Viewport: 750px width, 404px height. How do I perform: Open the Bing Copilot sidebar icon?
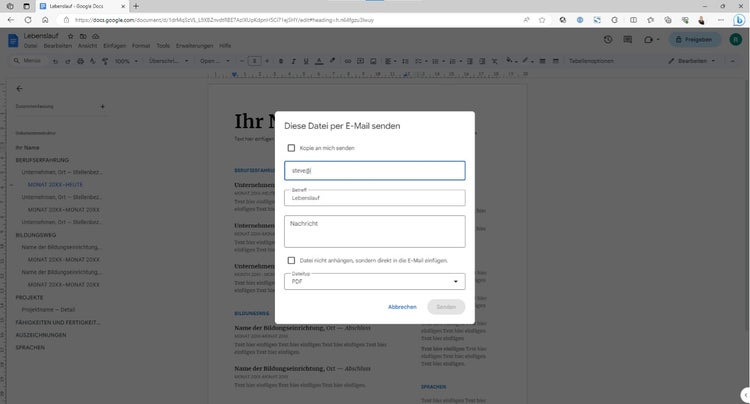click(x=739, y=20)
